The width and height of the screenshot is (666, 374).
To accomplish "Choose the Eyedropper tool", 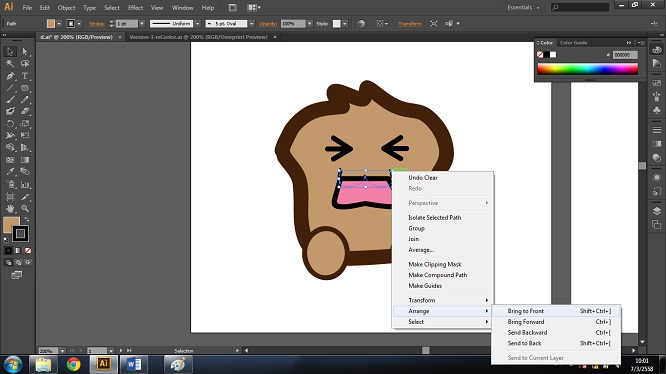I will pos(10,172).
